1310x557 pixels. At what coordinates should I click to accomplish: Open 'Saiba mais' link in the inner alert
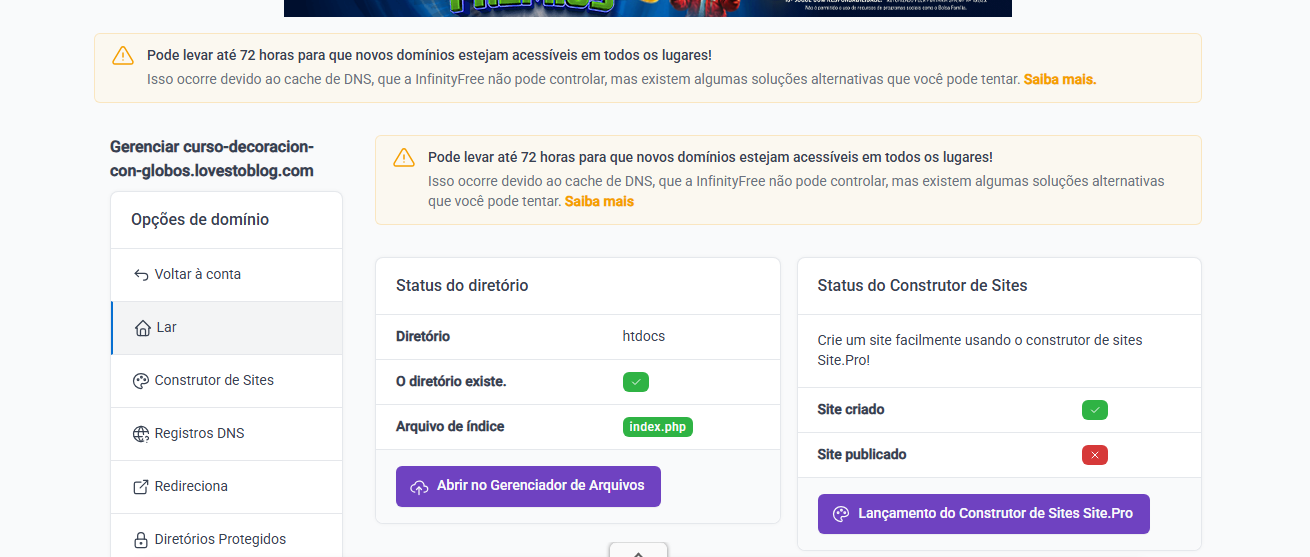click(x=599, y=201)
